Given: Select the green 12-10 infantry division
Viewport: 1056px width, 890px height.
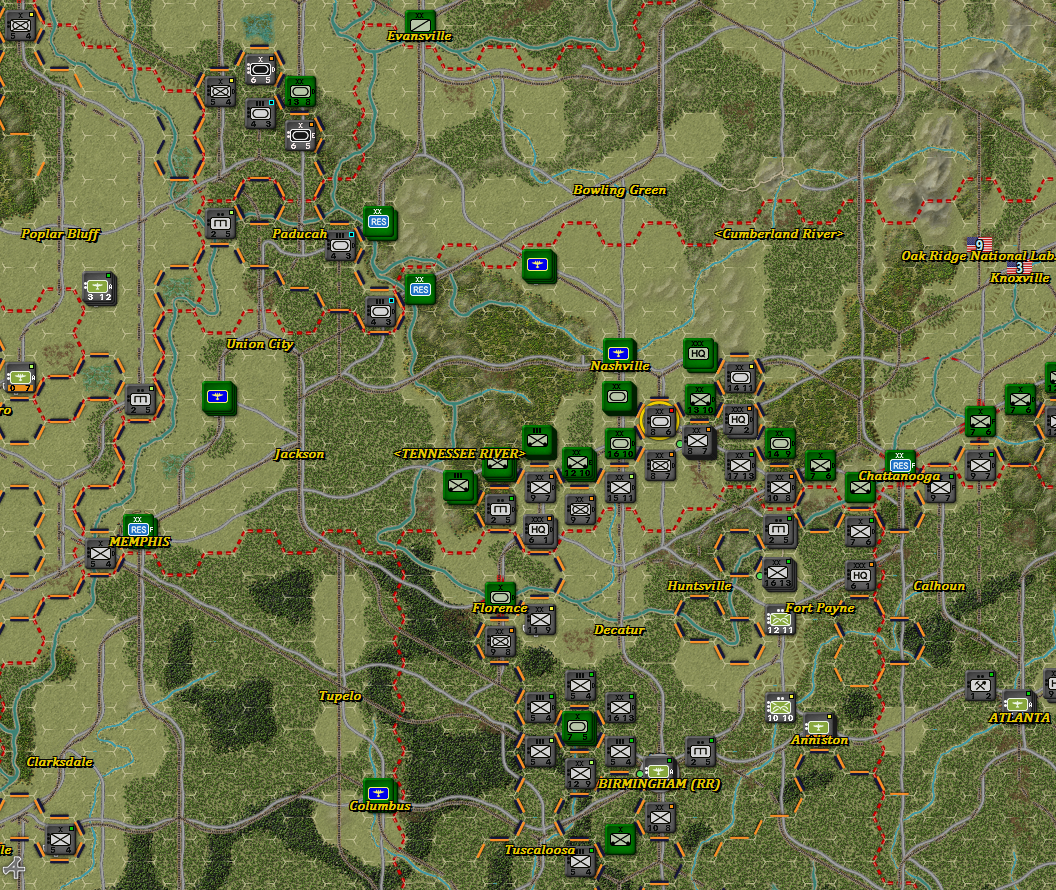Looking at the screenshot, I should (x=578, y=463).
